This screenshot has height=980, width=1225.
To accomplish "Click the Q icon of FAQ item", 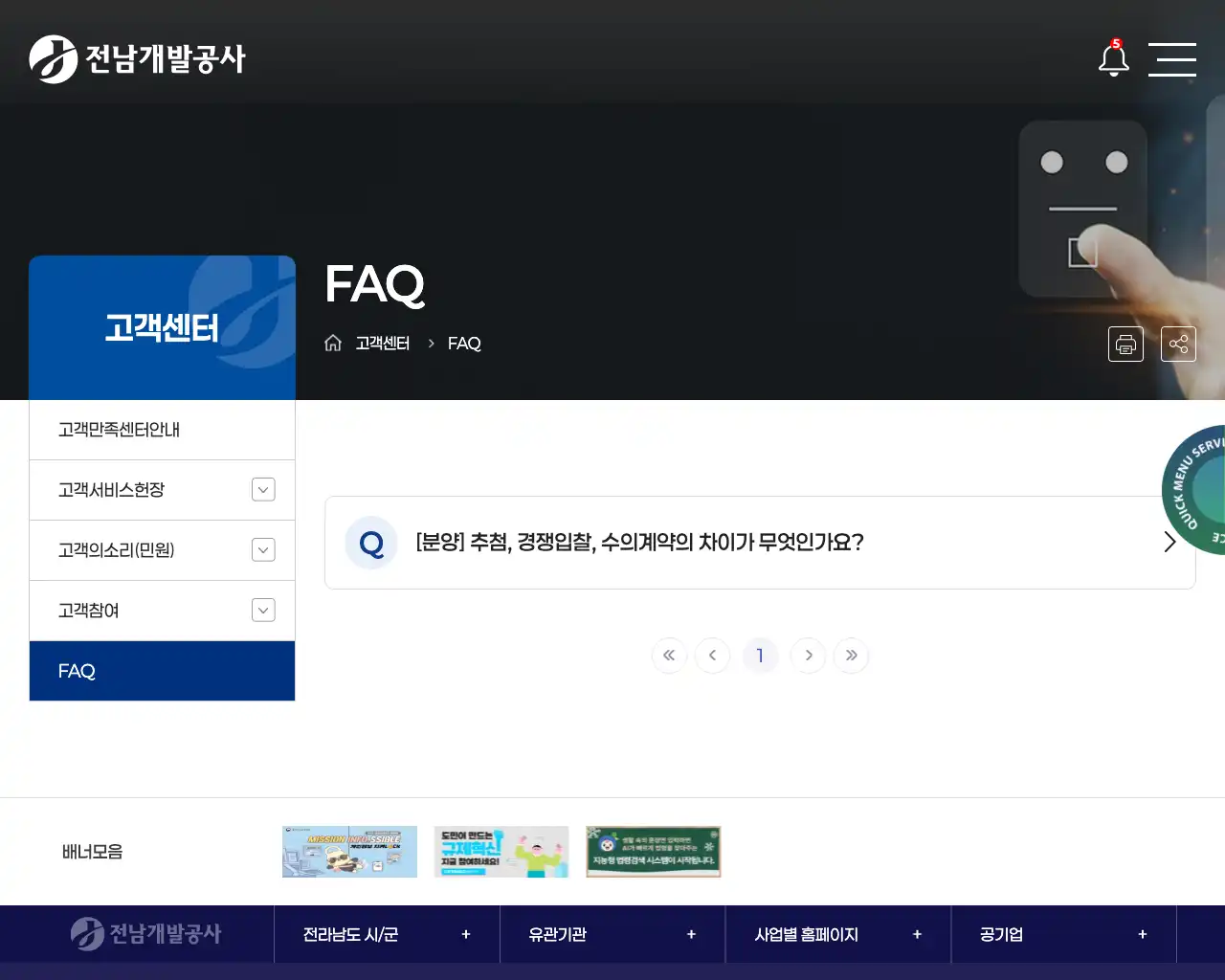I will pos(371,543).
